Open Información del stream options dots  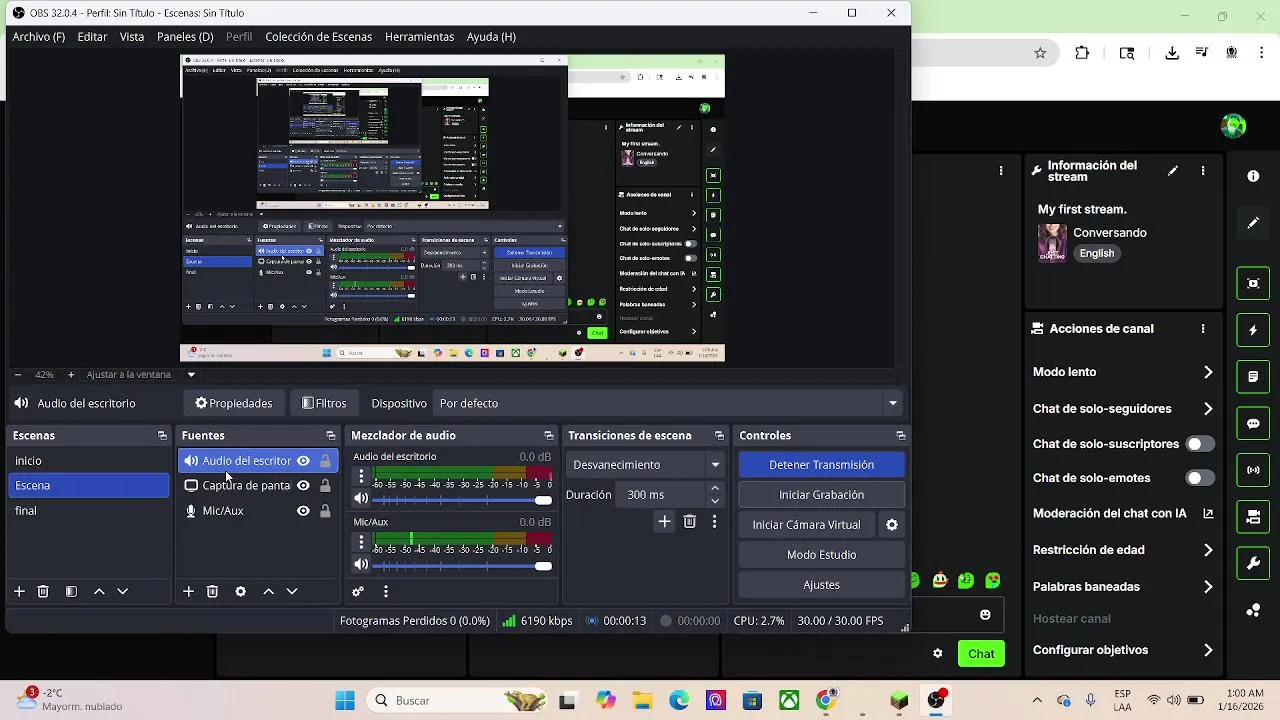point(1203,171)
